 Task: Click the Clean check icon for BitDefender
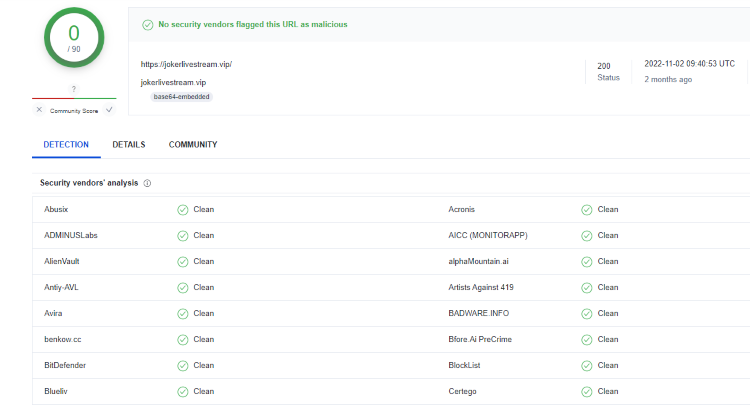pyautogui.click(x=183, y=365)
